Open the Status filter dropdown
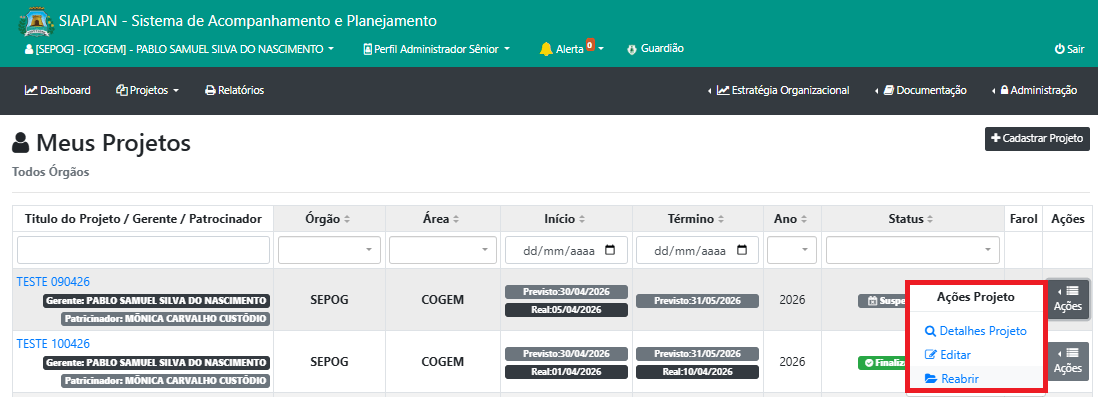Image resolution: width=1098 pixels, height=397 pixels. click(x=912, y=250)
